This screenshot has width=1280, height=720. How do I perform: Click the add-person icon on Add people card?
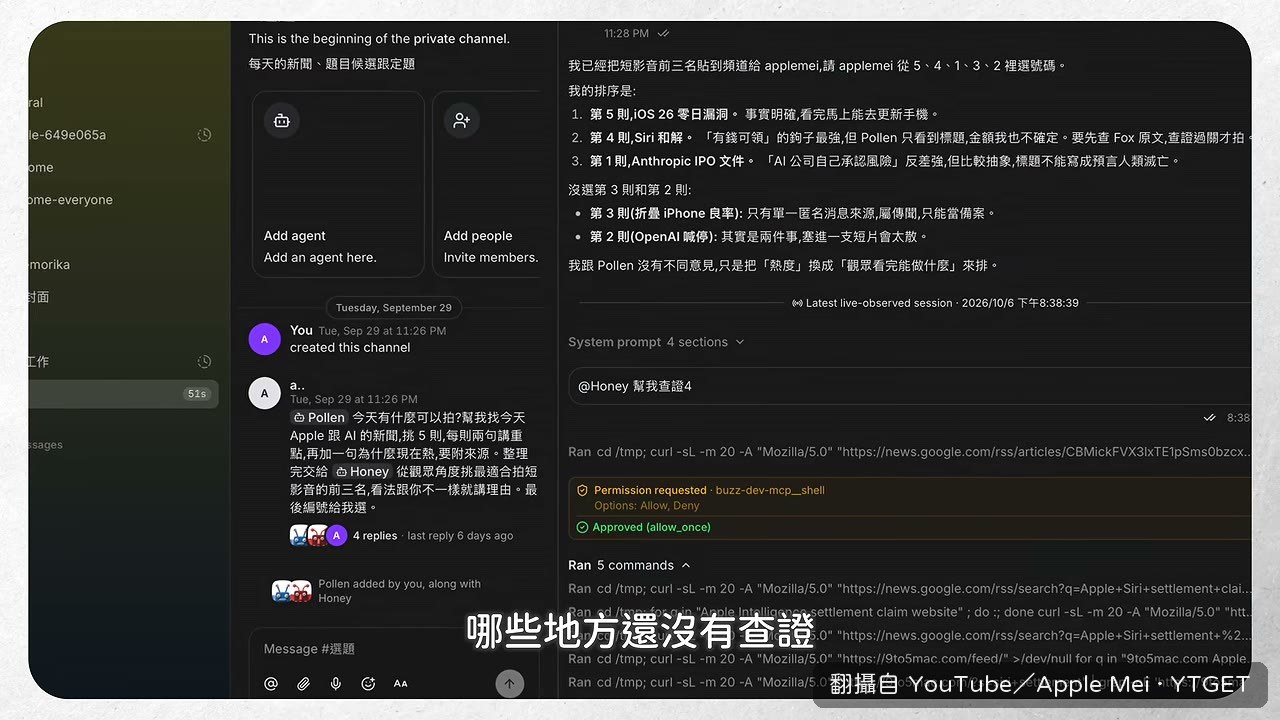462,120
